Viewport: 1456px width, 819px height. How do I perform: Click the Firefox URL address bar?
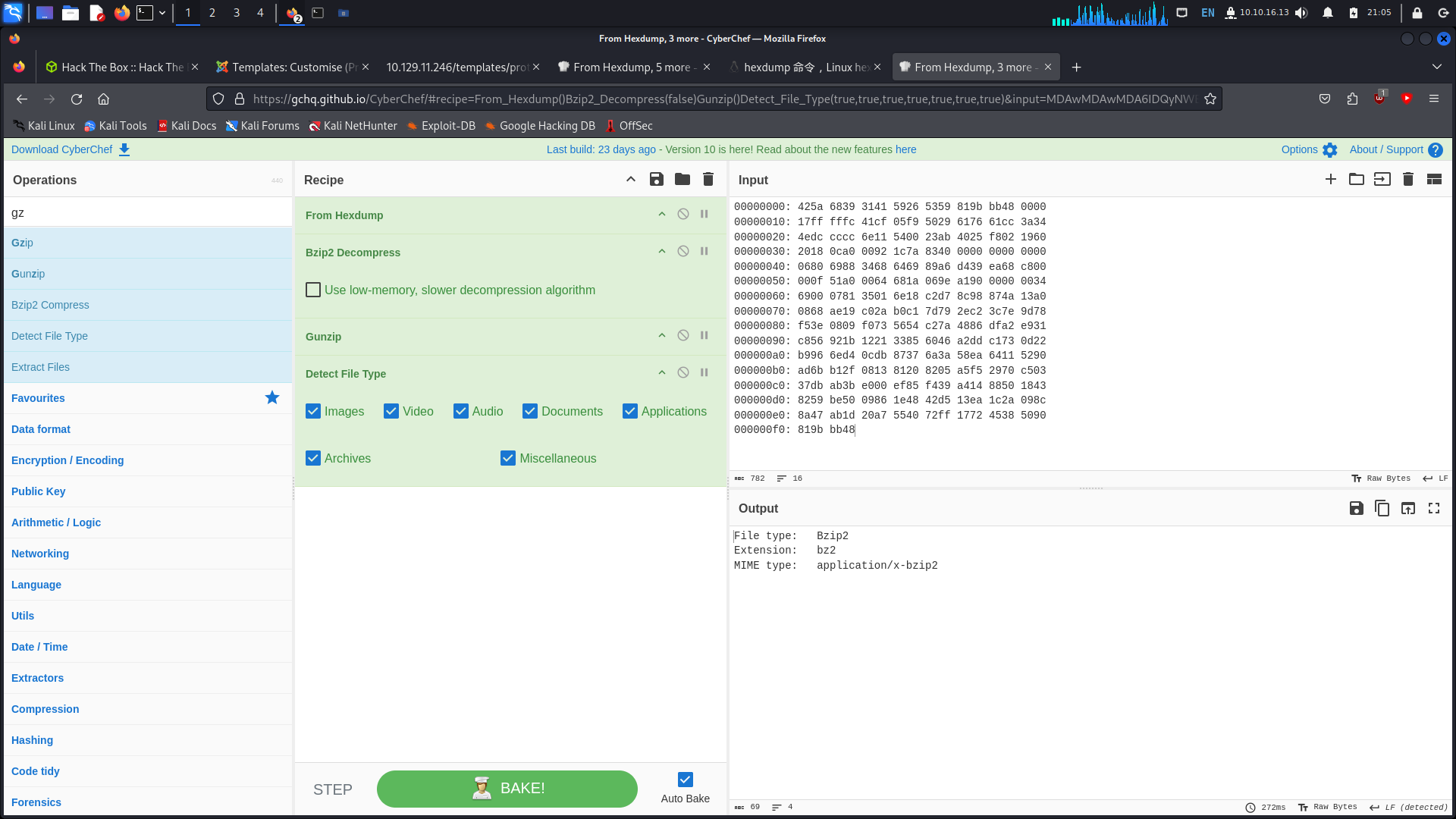[724, 99]
